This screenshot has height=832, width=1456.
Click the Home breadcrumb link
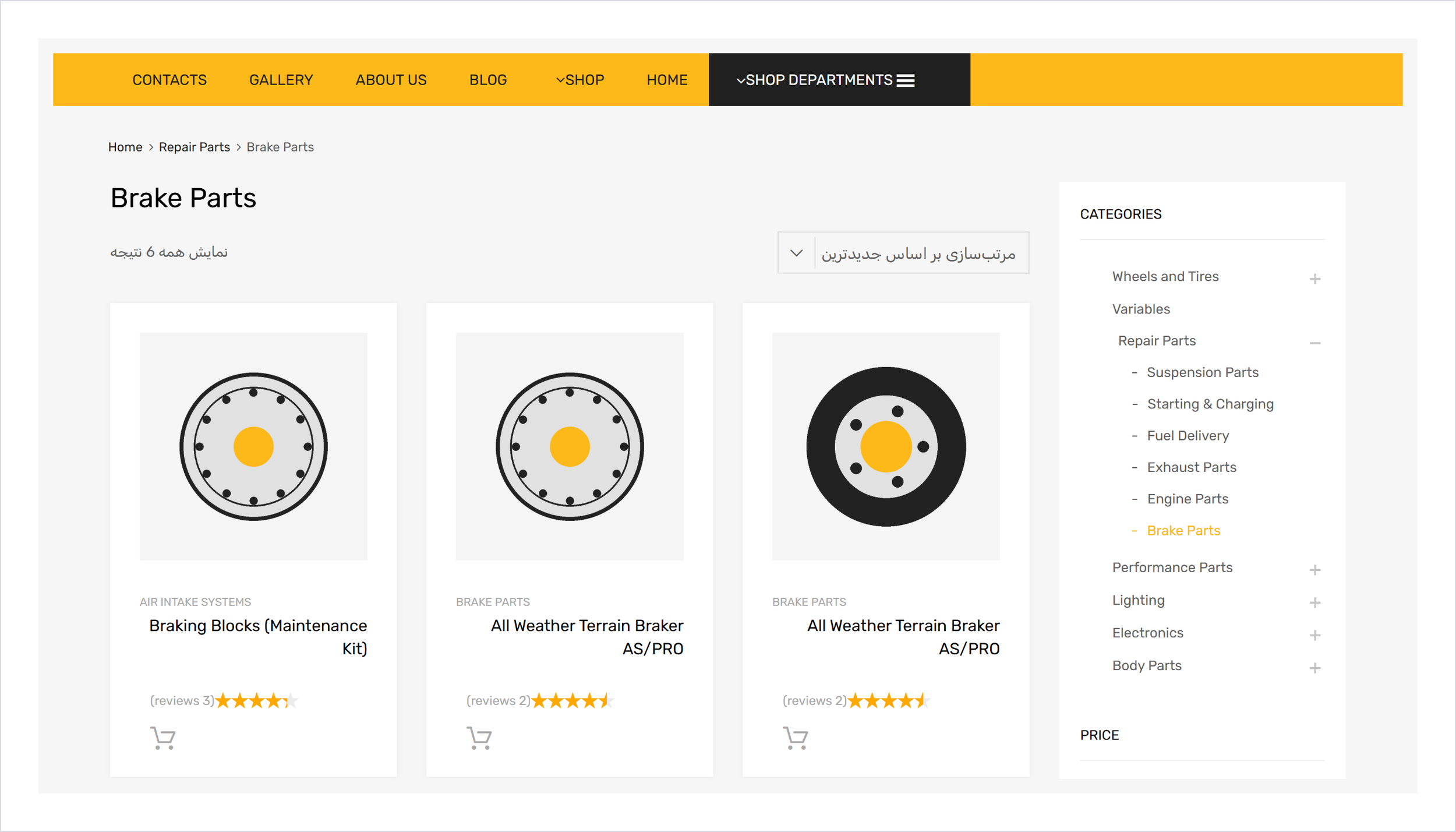[125, 147]
